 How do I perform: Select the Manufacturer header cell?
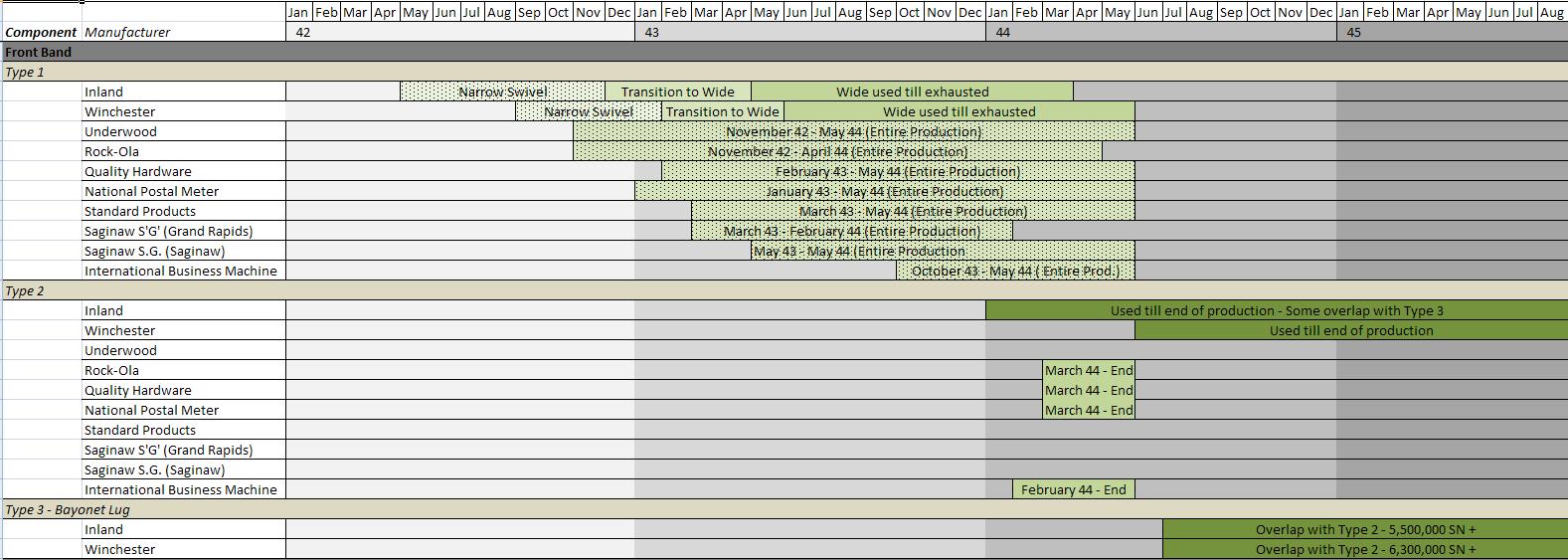tap(184, 32)
